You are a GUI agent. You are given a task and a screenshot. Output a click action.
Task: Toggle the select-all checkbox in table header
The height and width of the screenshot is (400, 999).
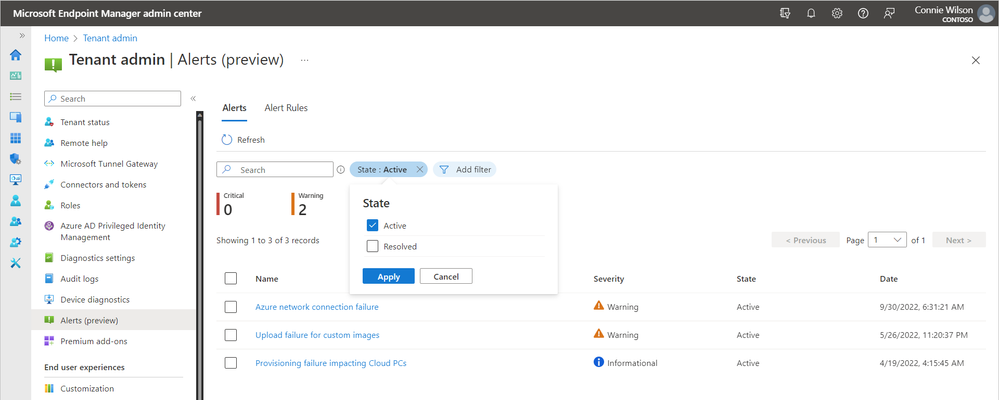pos(231,278)
